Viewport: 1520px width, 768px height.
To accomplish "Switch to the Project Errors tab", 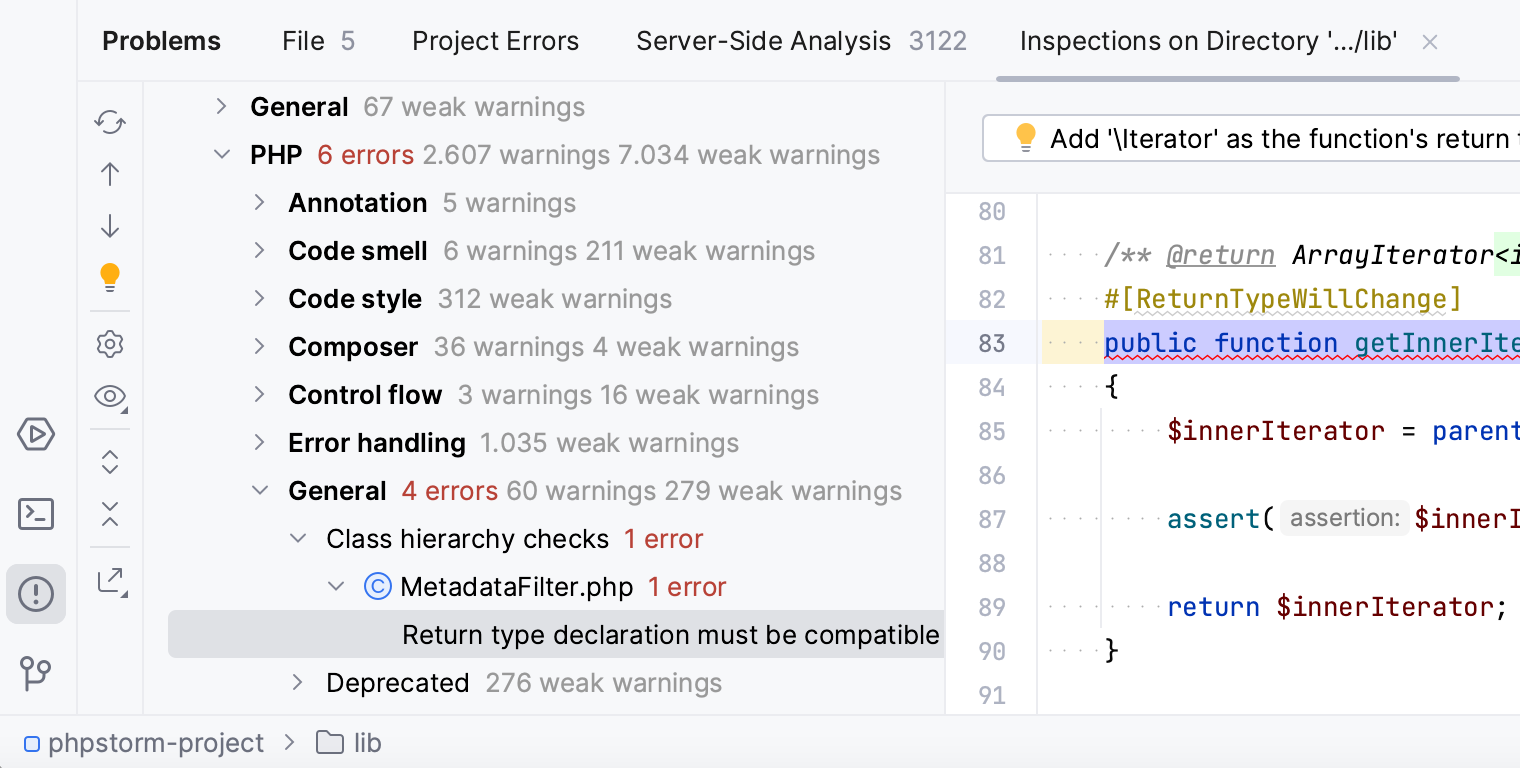I will coord(495,41).
